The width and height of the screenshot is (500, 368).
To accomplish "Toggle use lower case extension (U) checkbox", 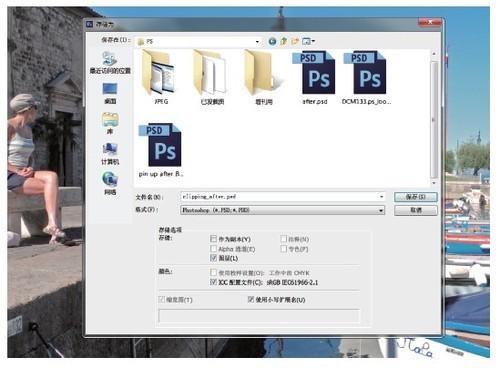I will 251,299.
